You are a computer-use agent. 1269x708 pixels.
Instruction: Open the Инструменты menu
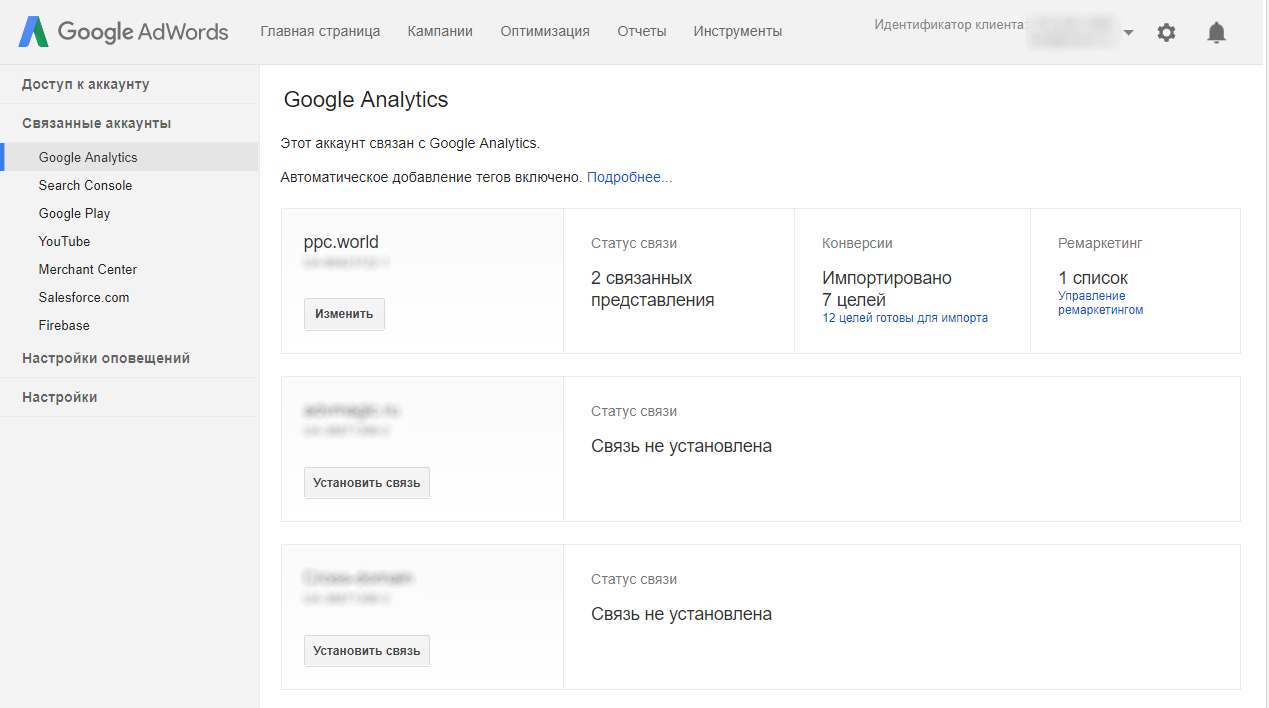[738, 32]
